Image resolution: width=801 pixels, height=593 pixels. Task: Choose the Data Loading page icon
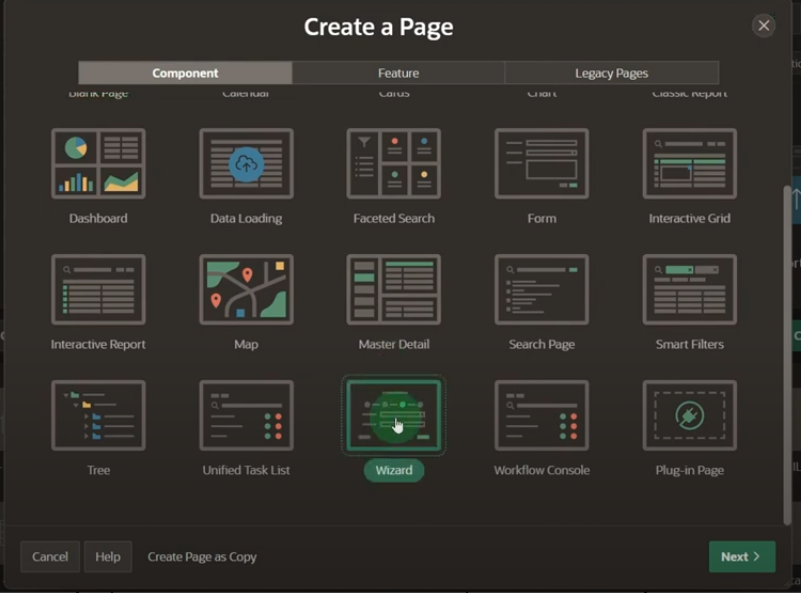pyautogui.click(x=246, y=163)
